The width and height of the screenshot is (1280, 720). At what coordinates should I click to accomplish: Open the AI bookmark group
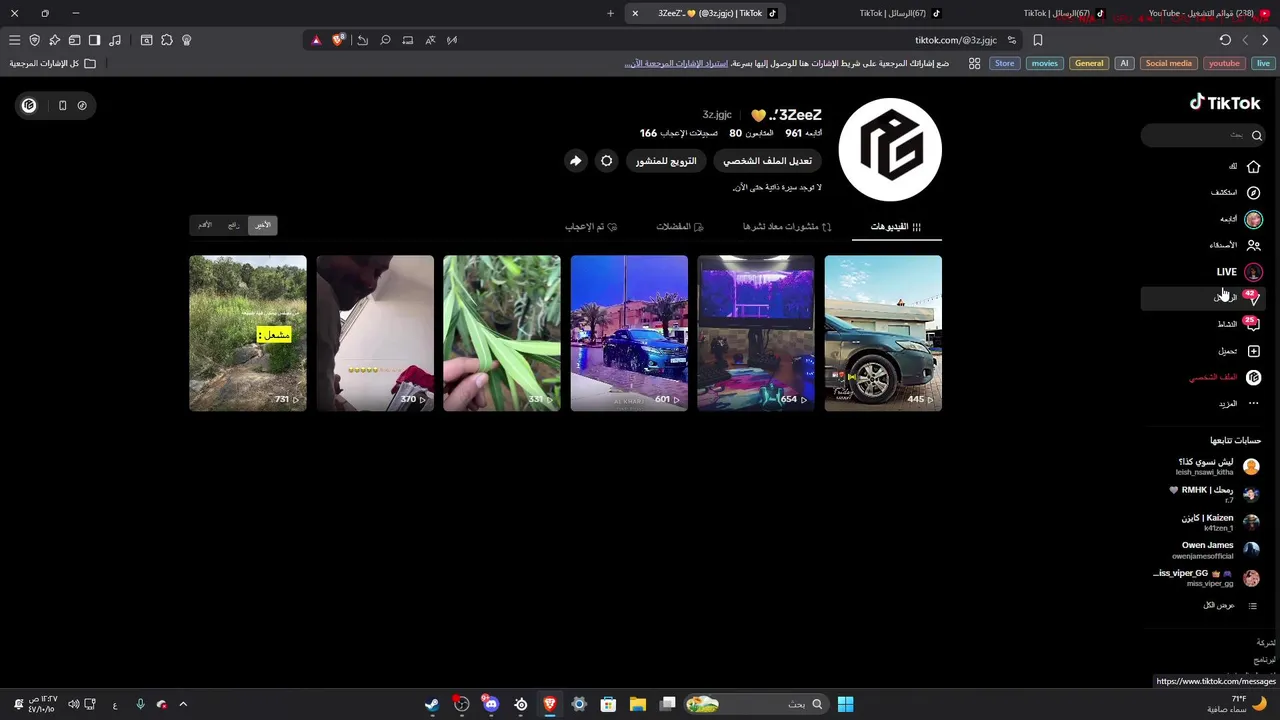coord(1124,63)
